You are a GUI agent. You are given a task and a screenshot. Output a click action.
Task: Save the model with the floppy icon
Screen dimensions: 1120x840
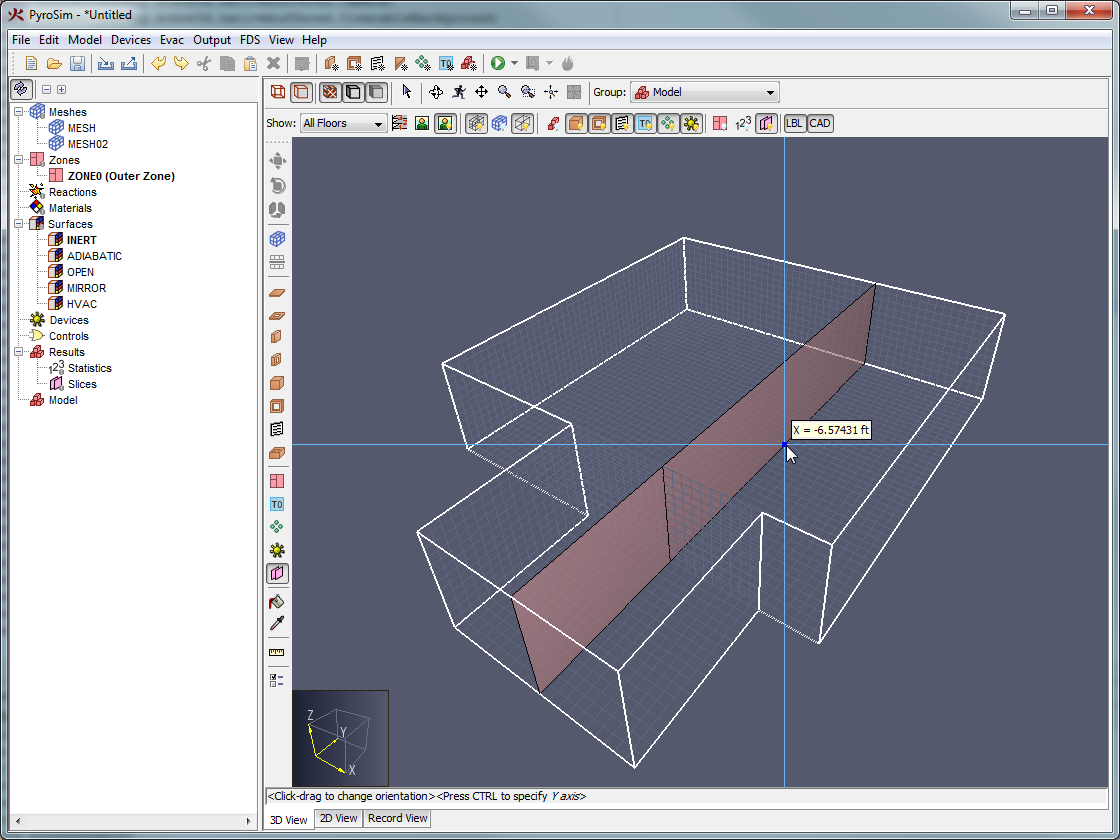tap(77, 64)
